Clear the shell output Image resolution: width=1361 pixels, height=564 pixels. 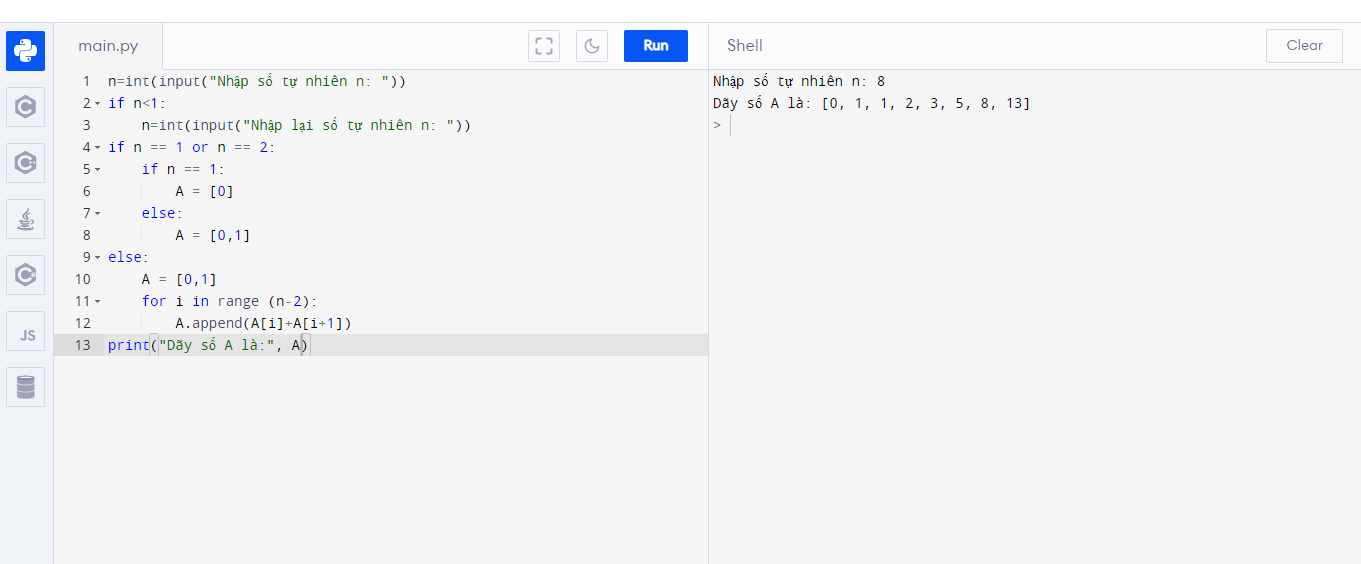1304,46
